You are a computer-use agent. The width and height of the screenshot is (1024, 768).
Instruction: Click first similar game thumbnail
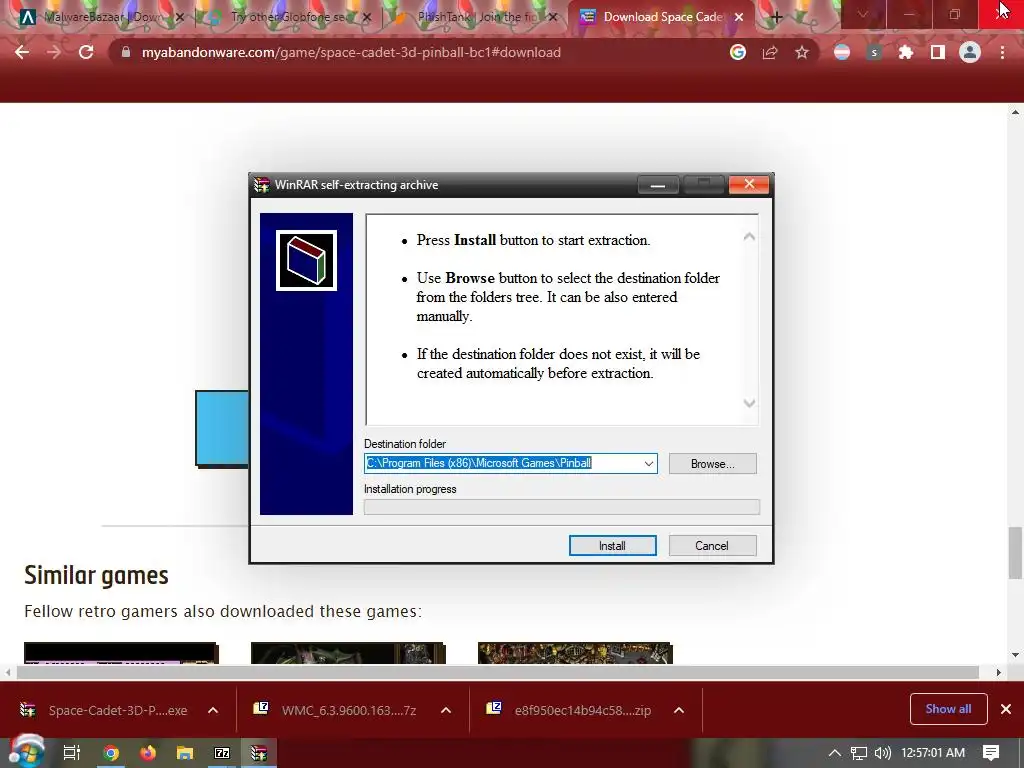(121, 653)
